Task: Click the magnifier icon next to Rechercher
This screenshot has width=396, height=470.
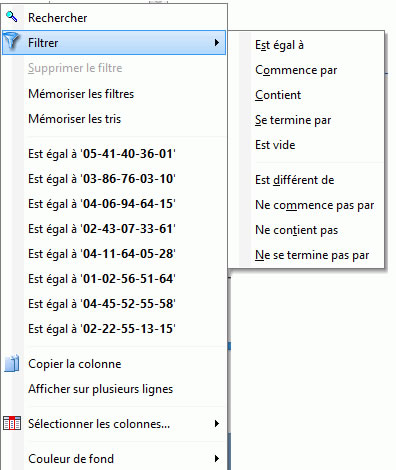Action: click(x=12, y=17)
